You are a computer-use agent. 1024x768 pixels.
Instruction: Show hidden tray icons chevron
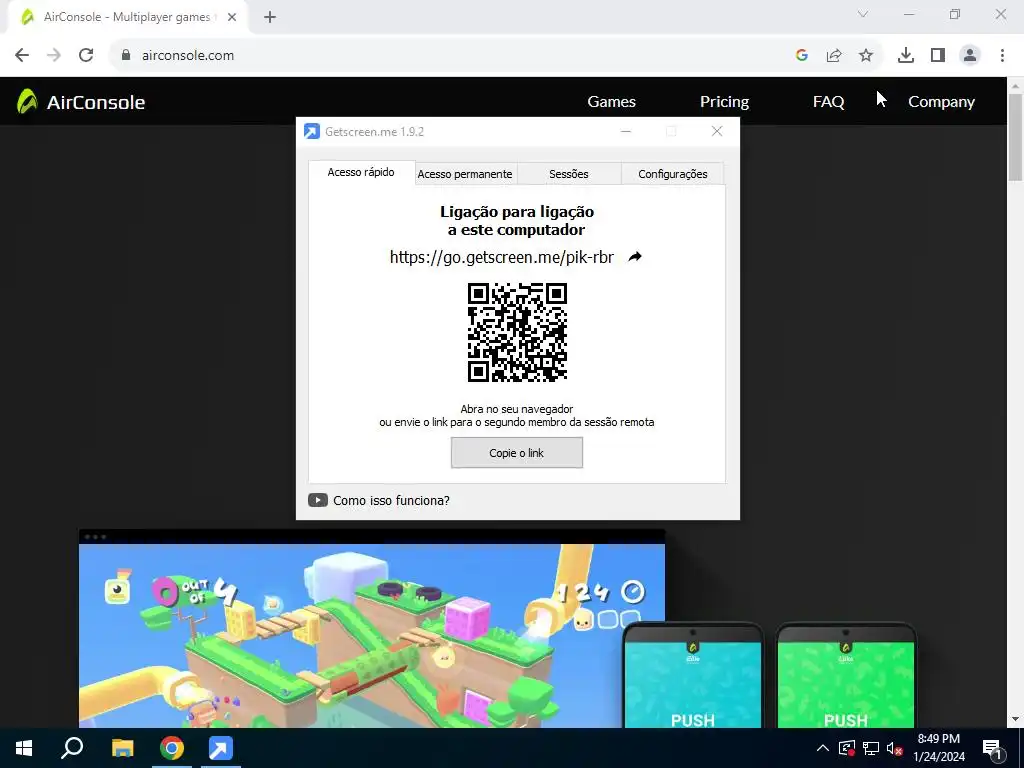pyautogui.click(x=823, y=748)
